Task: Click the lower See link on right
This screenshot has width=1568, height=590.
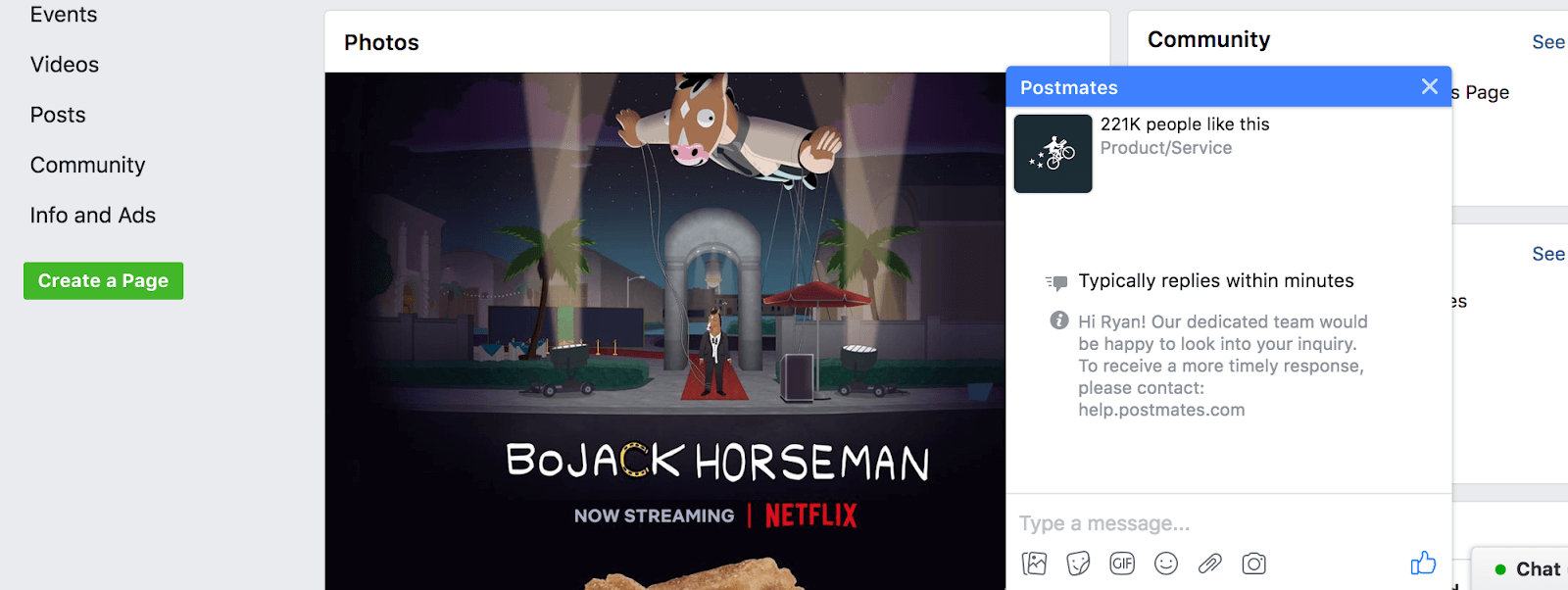Action: (1548, 254)
